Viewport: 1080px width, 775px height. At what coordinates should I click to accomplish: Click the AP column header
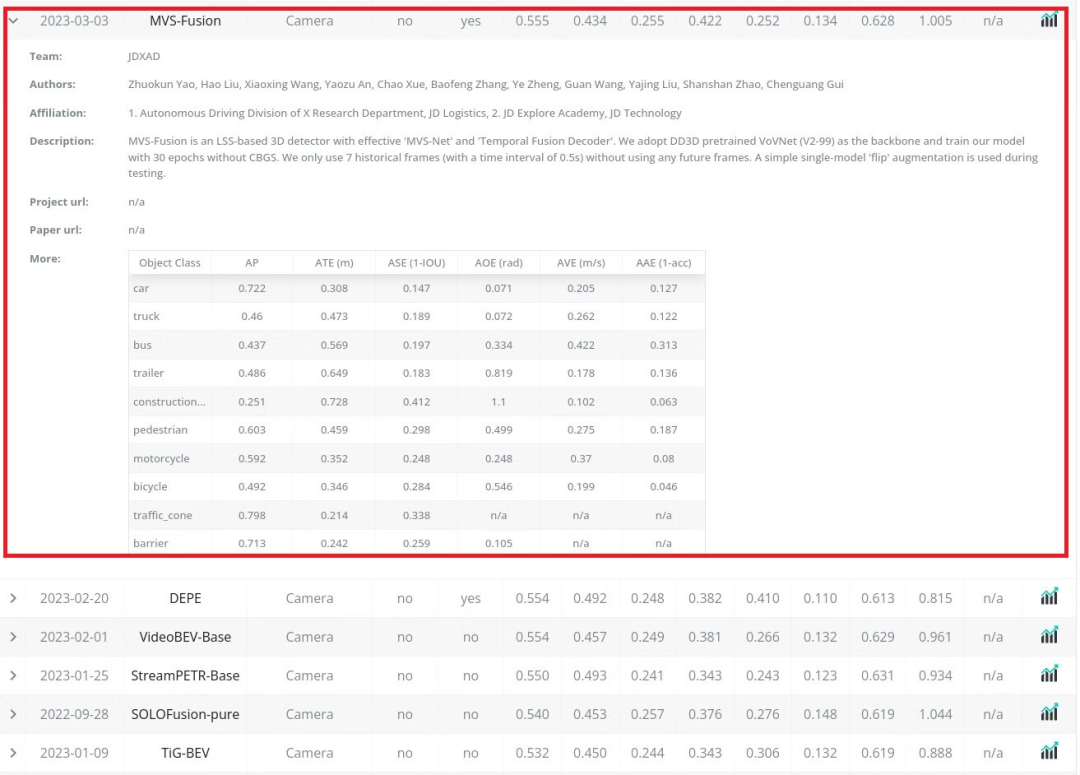point(252,263)
